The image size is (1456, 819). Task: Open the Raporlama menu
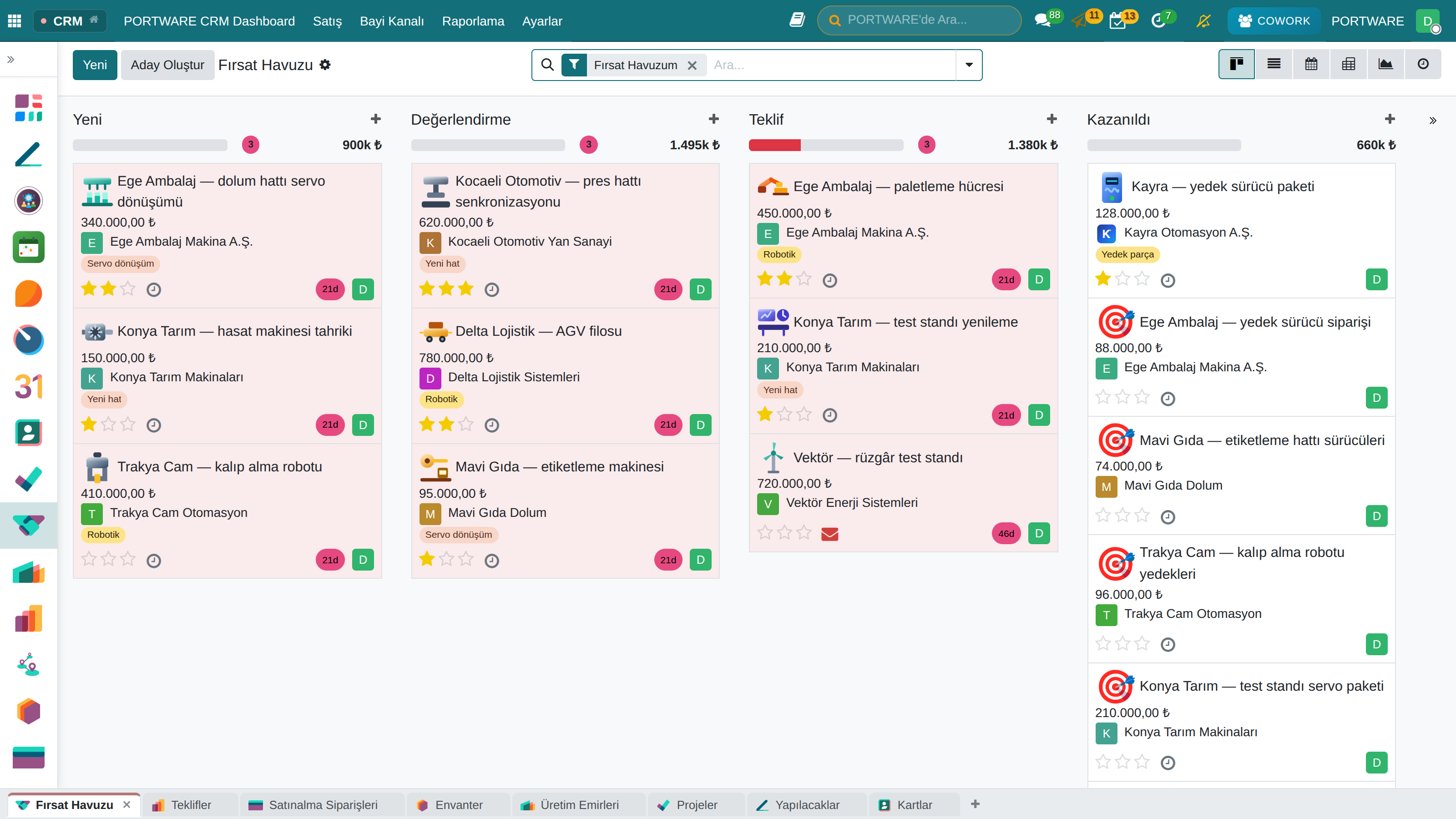coord(473,21)
